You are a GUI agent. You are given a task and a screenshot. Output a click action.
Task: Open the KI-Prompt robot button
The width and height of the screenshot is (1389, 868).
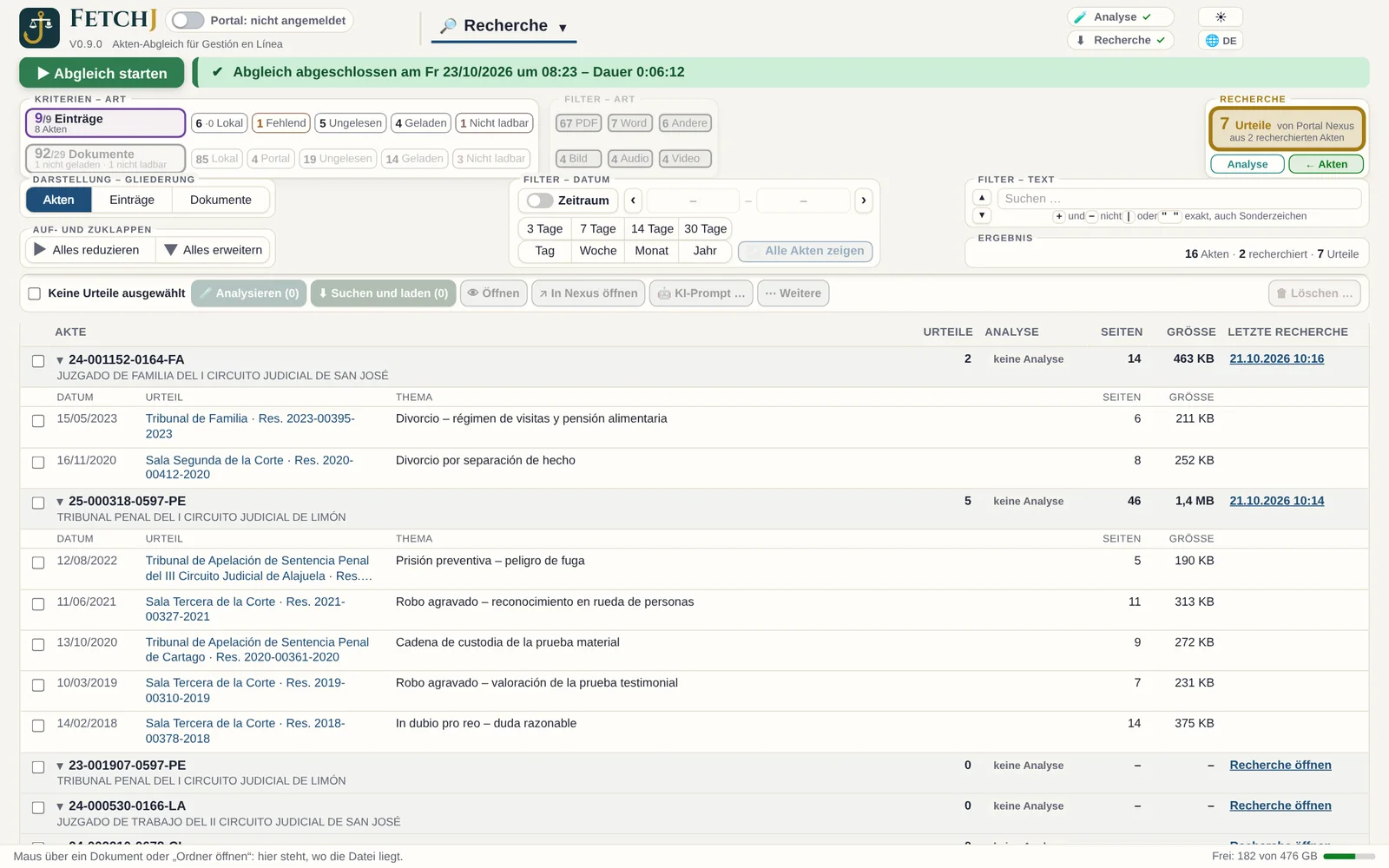pos(701,293)
